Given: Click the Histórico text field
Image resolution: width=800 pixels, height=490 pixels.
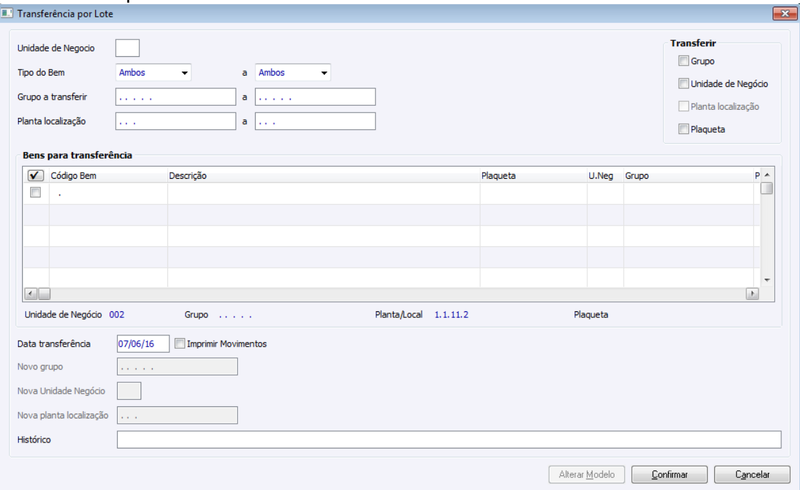Looking at the screenshot, I should [x=449, y=439].
